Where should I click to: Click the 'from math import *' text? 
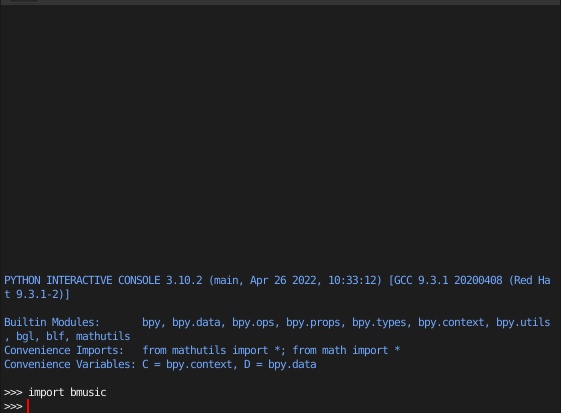pos(346,350)
